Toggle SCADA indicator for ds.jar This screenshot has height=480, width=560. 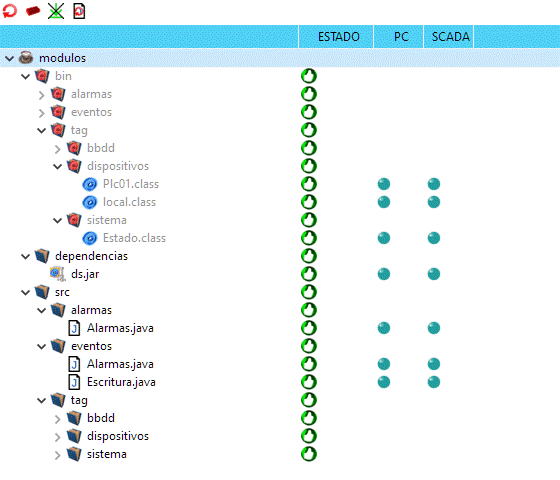pyautogui.click(x=434, y=274)
